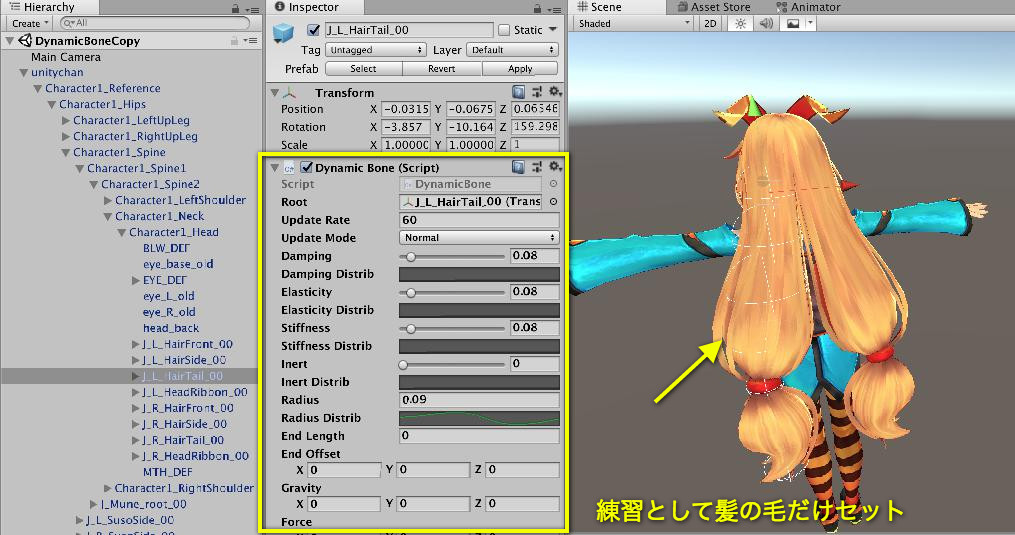The width and height of the screenshot is (1015, 535).
Task: Click the Update Rate input field
Action: tap(479, 220)
